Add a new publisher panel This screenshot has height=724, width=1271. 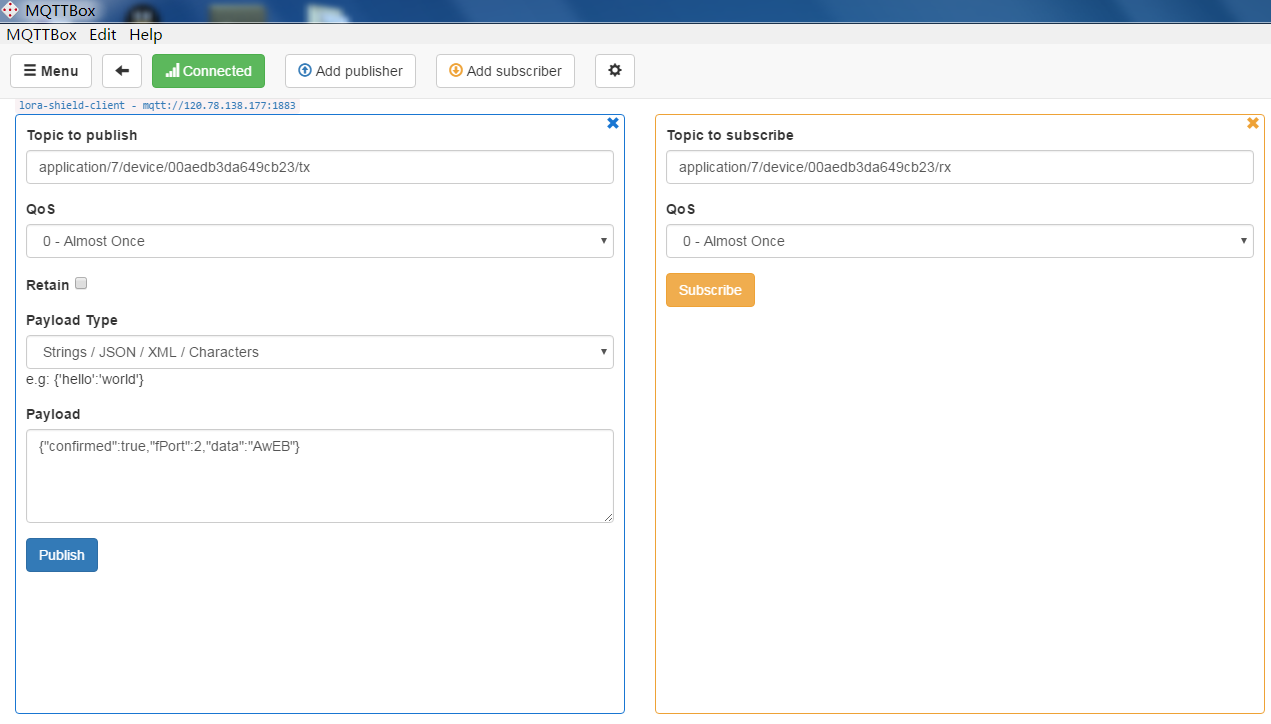coord(350,71)
